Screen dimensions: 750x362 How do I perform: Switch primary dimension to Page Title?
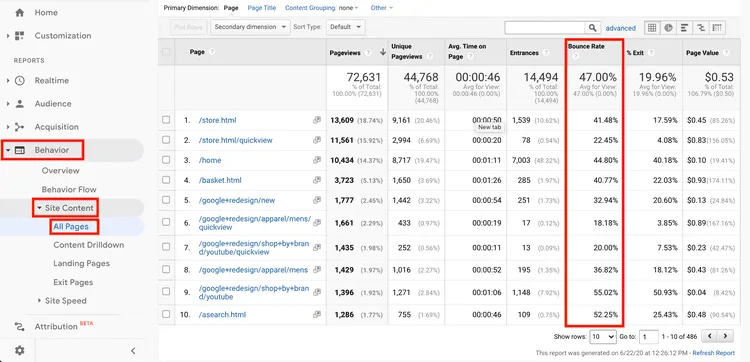(x=262, y=8)
